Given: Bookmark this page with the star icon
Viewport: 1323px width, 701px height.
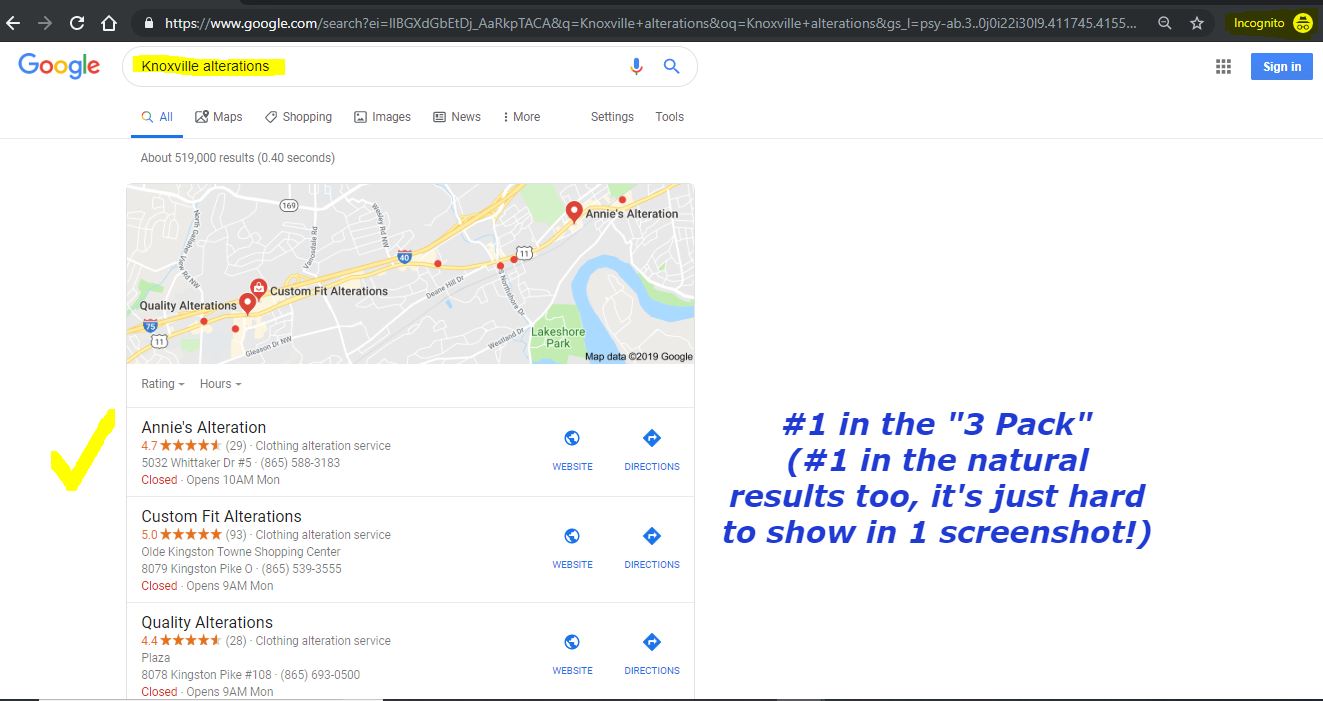Looking at the screenshot, I should click(x=1197, y=22).
